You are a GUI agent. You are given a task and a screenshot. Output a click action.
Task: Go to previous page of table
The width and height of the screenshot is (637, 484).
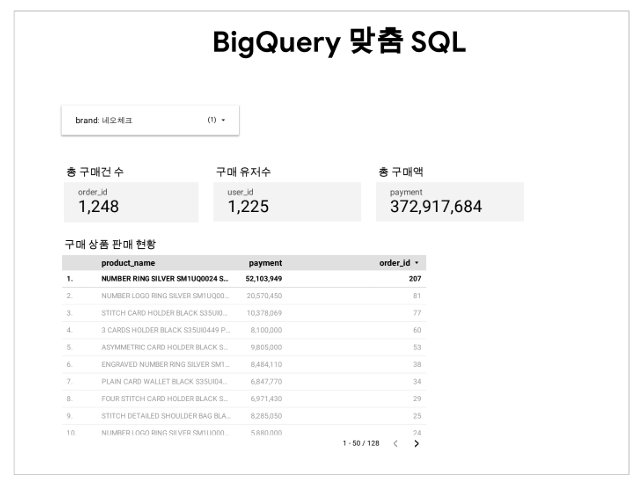395,443
